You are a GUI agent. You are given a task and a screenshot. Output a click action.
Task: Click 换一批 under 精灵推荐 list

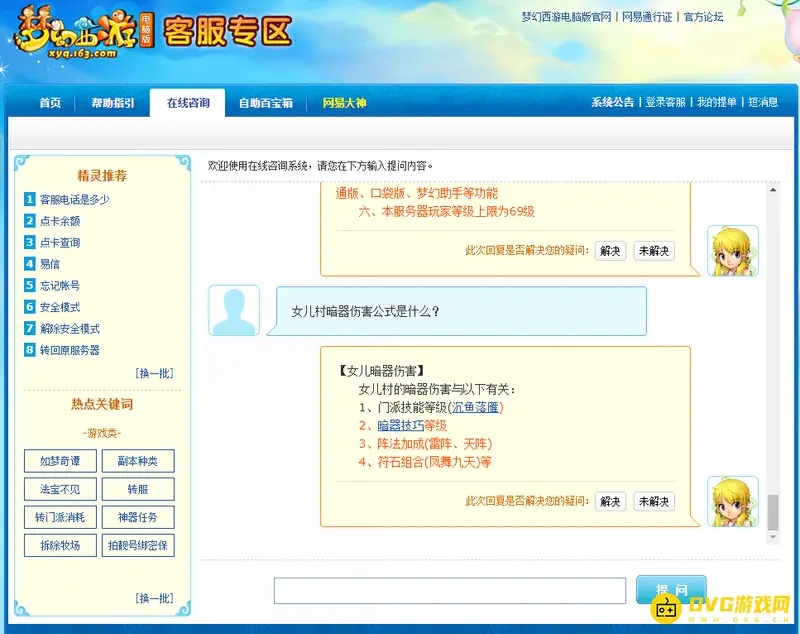155,373
